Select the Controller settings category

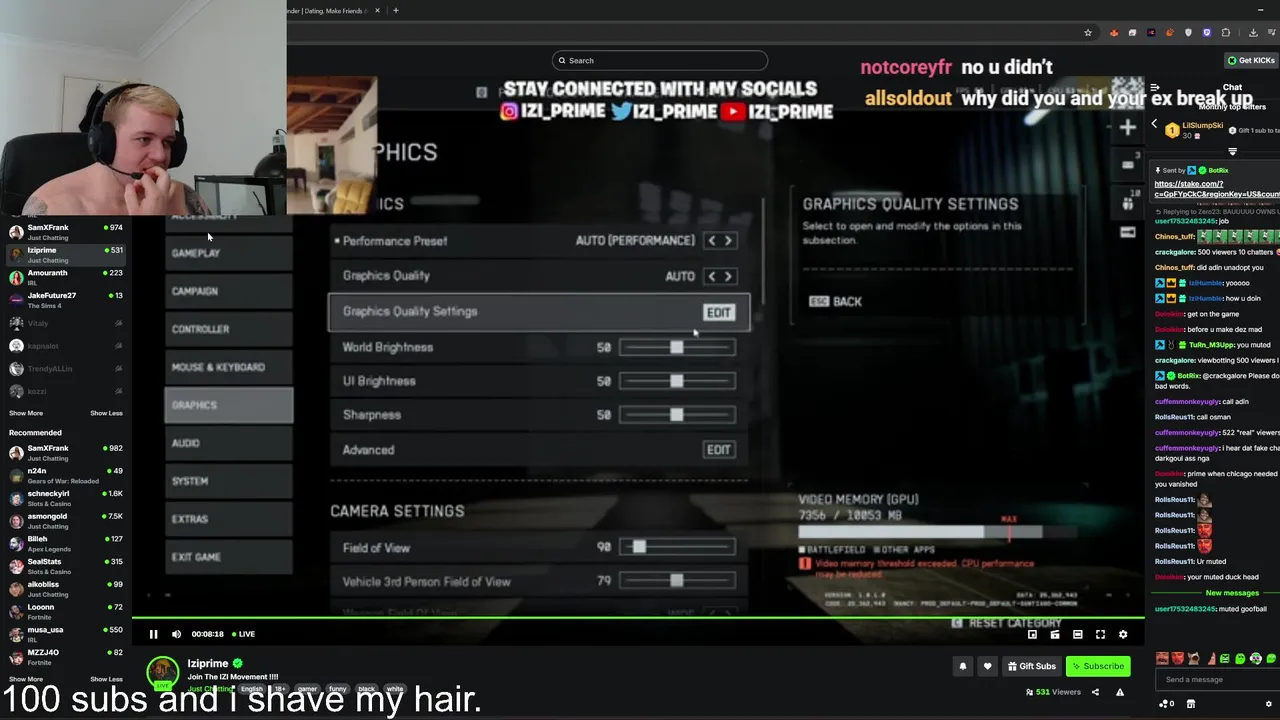[229, 329]
